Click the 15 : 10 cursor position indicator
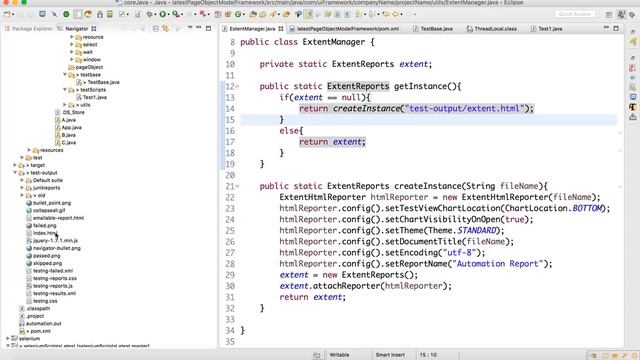 pyautogui.click(x=428, y=355)
